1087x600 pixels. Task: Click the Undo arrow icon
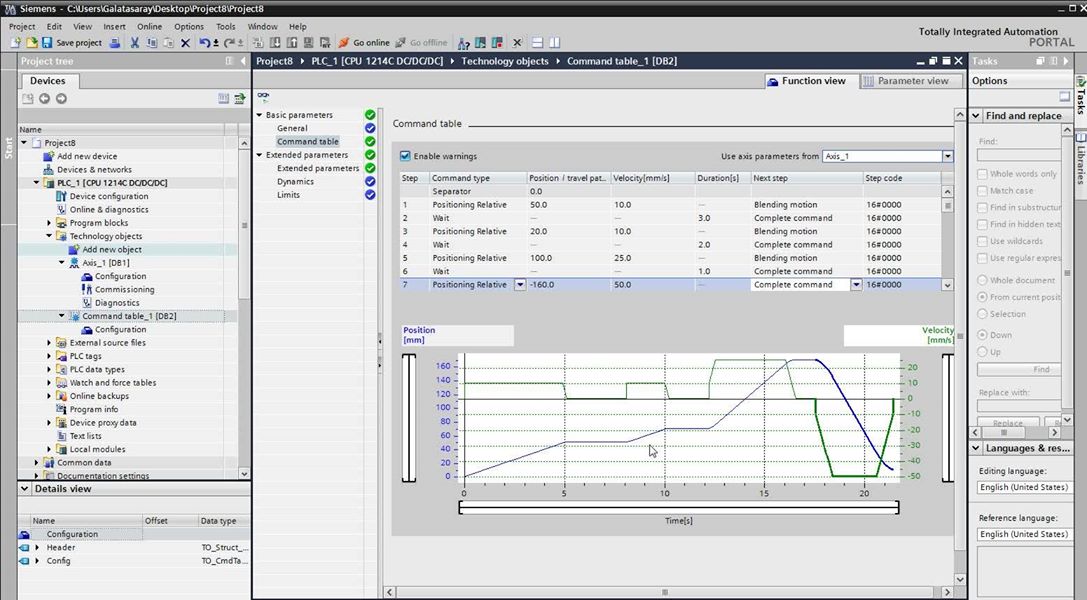(205, 43)
